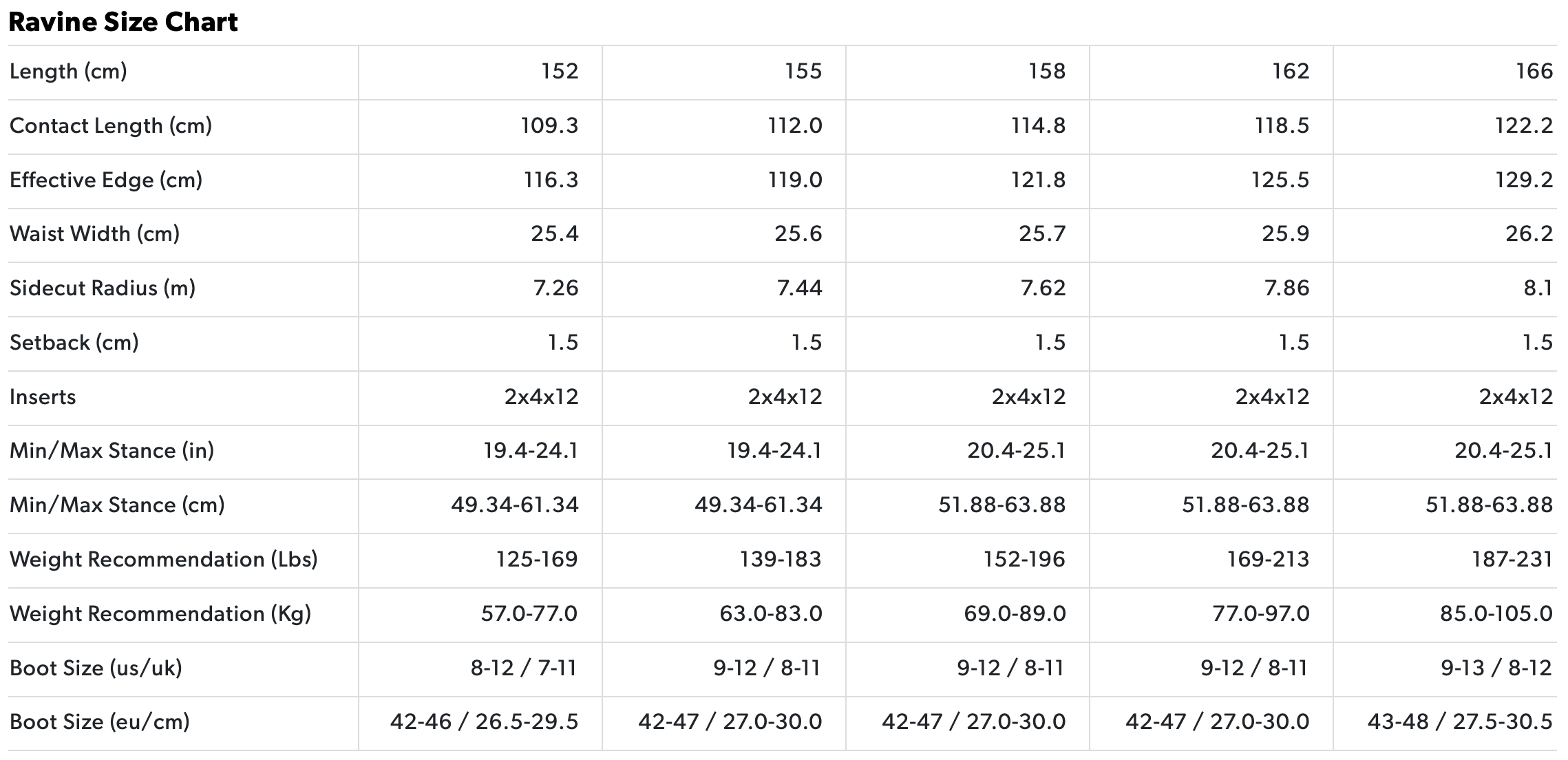The width and height of the screenshot is (1568, 760).
Task: Click the Setback (cm) row label
Action: (x=74, y=343)
